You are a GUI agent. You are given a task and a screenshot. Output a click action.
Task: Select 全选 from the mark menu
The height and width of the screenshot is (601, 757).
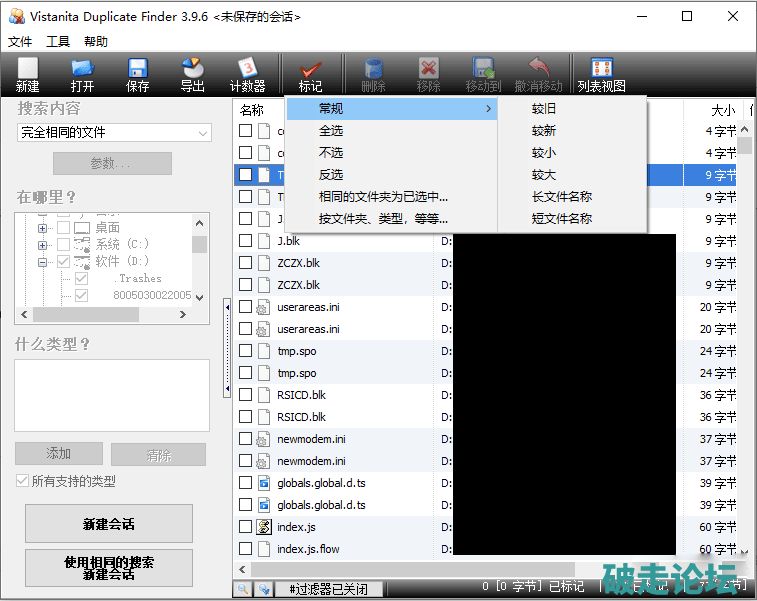tap(331, 131)
